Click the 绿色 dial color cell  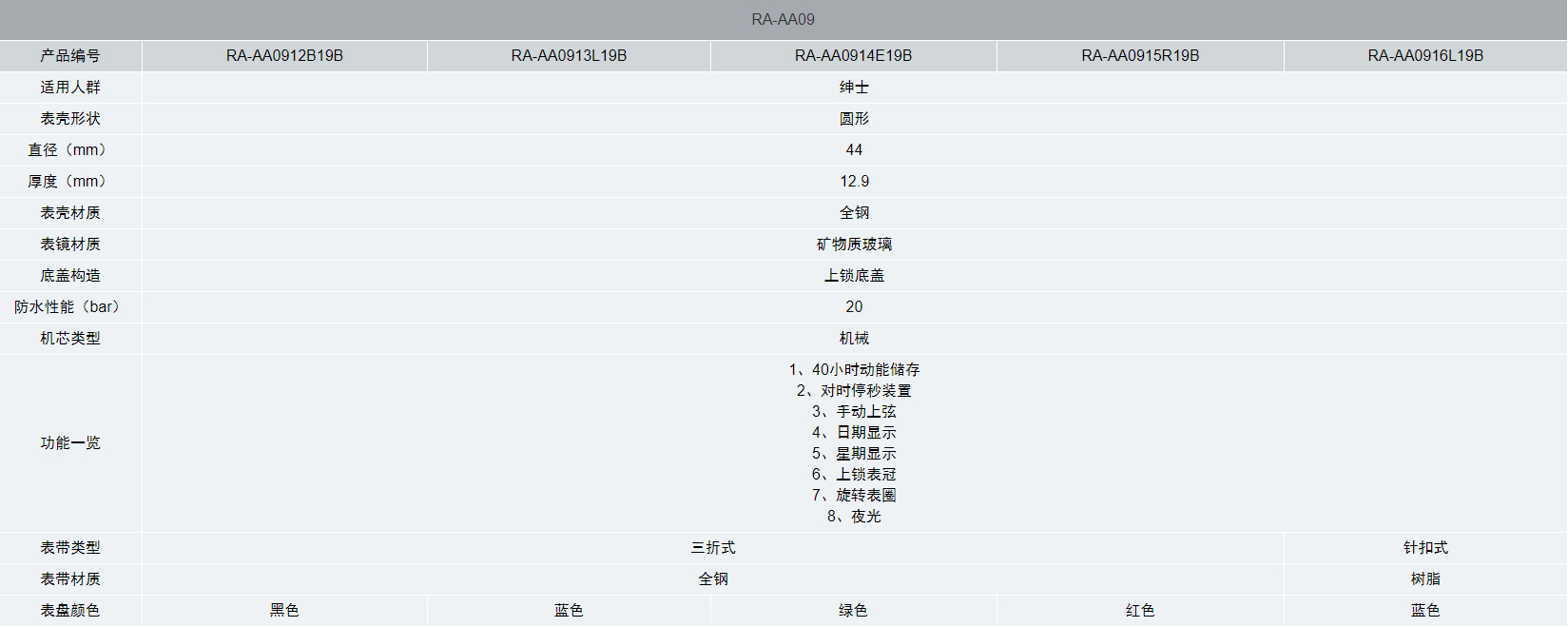[853, 610]
